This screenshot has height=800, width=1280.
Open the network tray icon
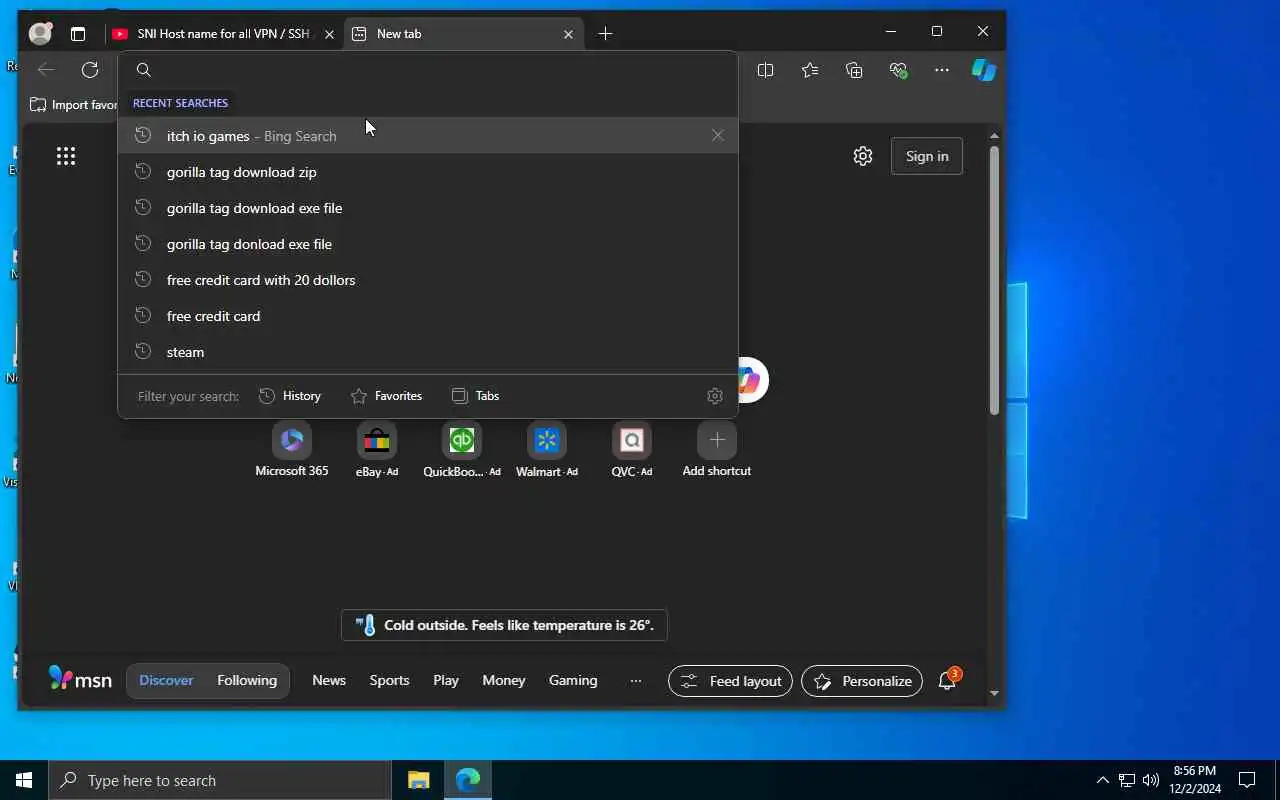(1127, 780)
